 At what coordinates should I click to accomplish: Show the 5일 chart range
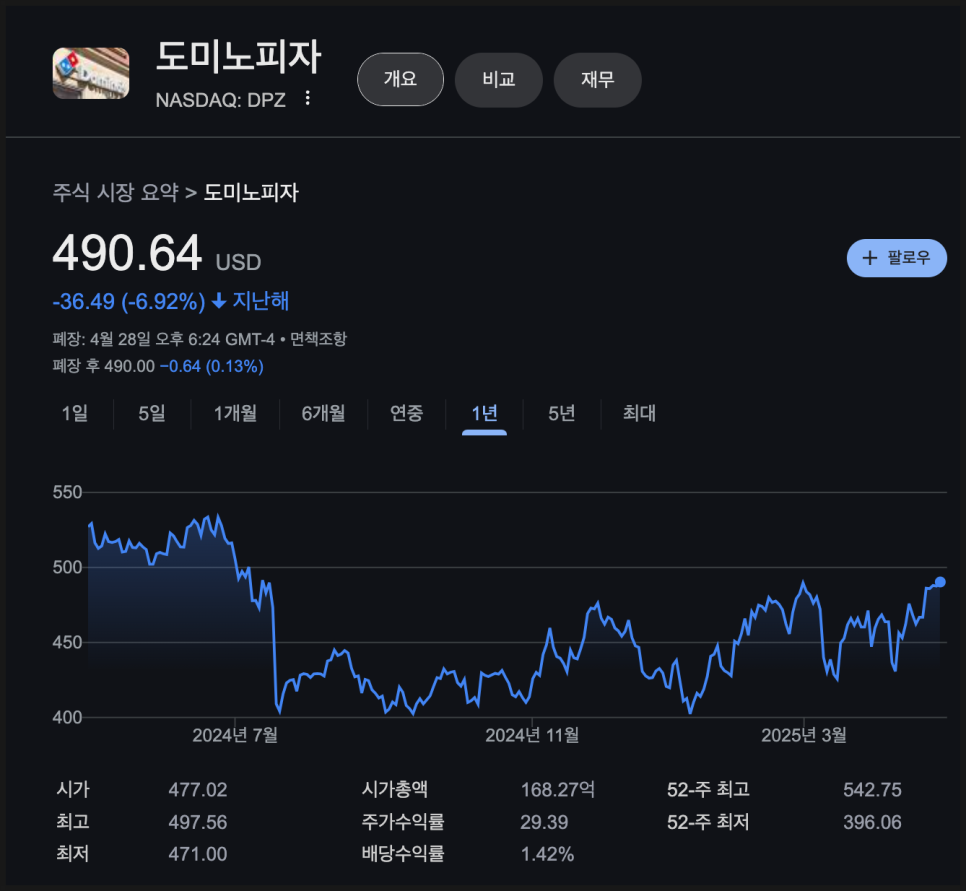click(152, 413)
